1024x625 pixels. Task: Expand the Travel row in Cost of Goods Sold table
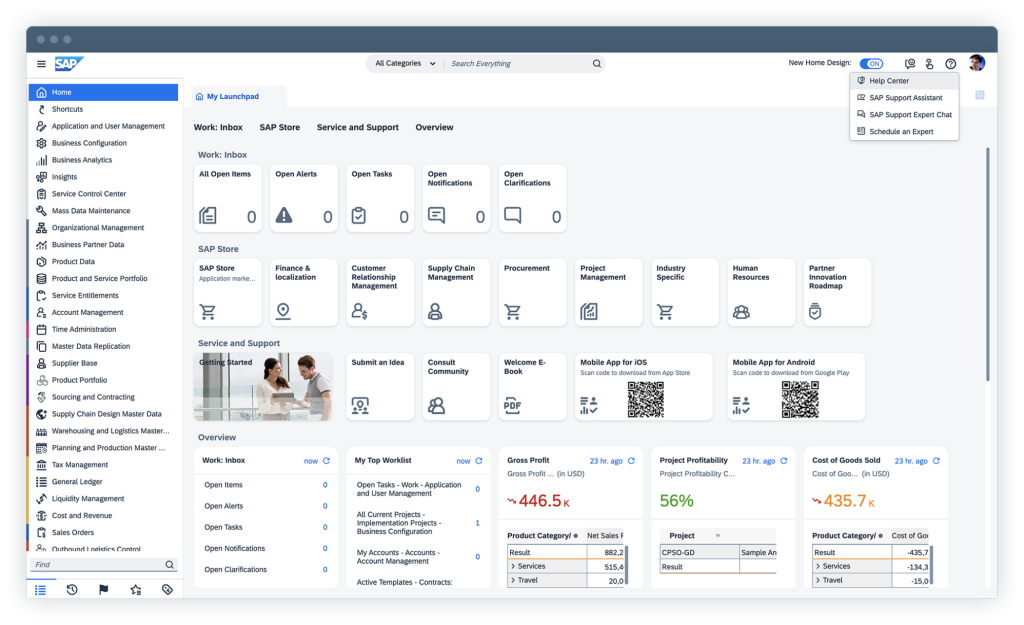click(818, 580)
